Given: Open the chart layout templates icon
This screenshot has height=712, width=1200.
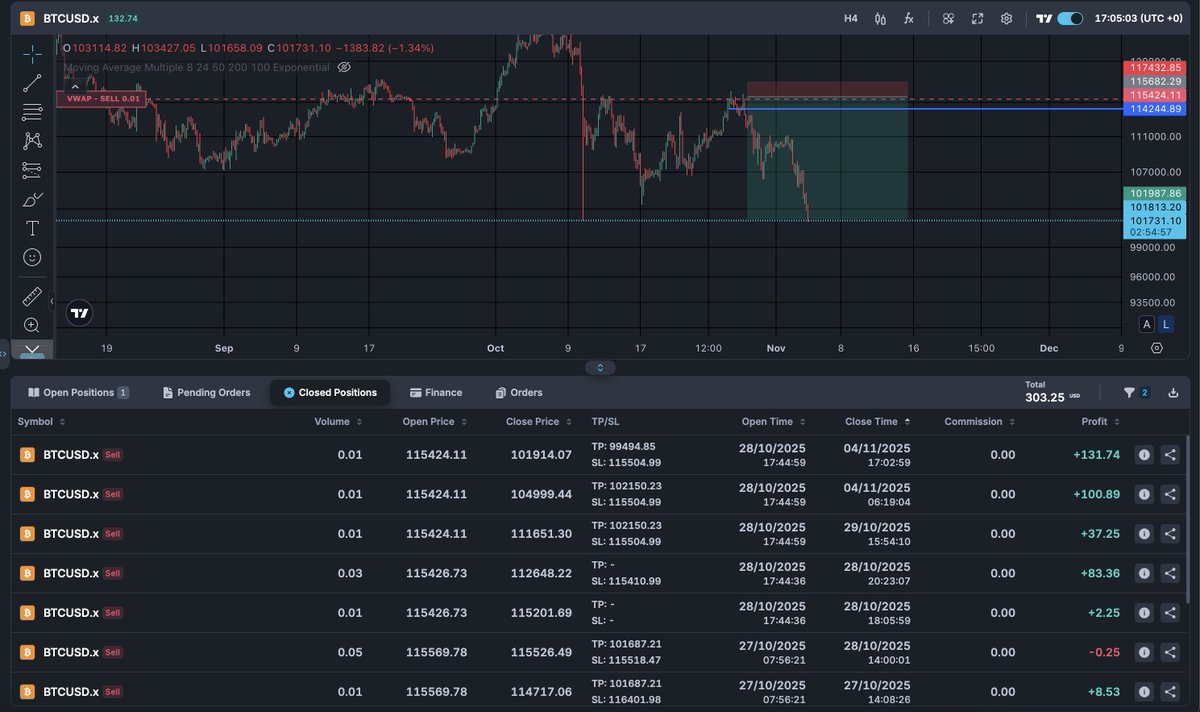Looking at the screenshot, I should (x=948, y=18).
